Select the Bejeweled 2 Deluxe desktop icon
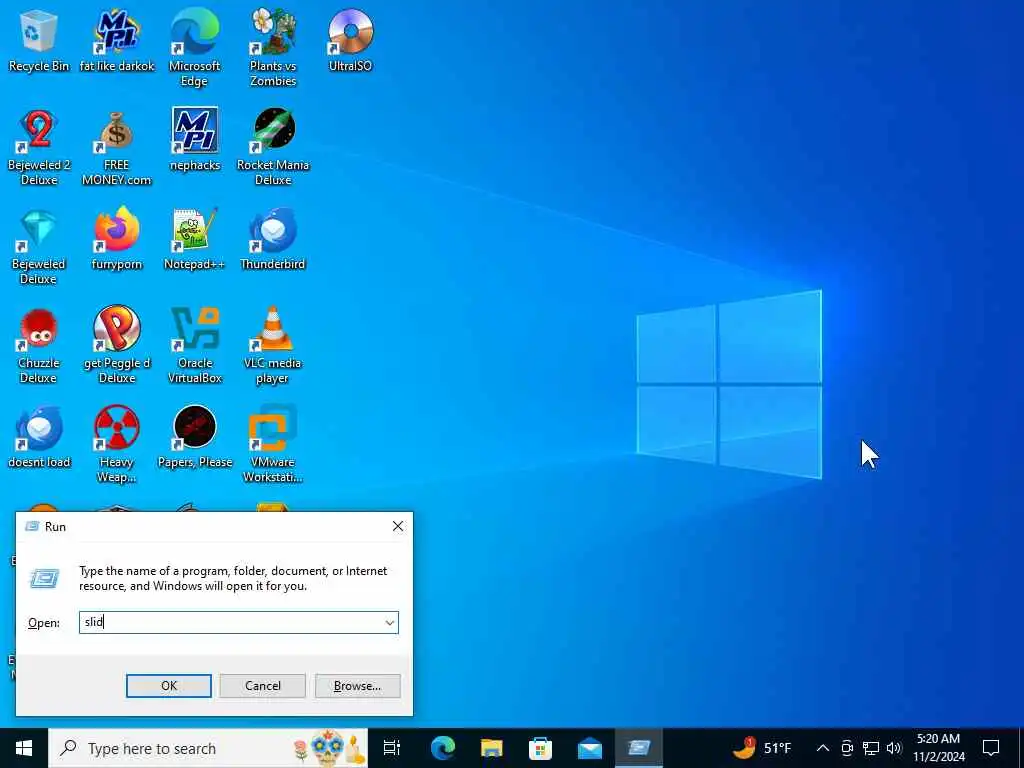The image size is (1024, 768). pyautogui.click(x=39, y=147)
